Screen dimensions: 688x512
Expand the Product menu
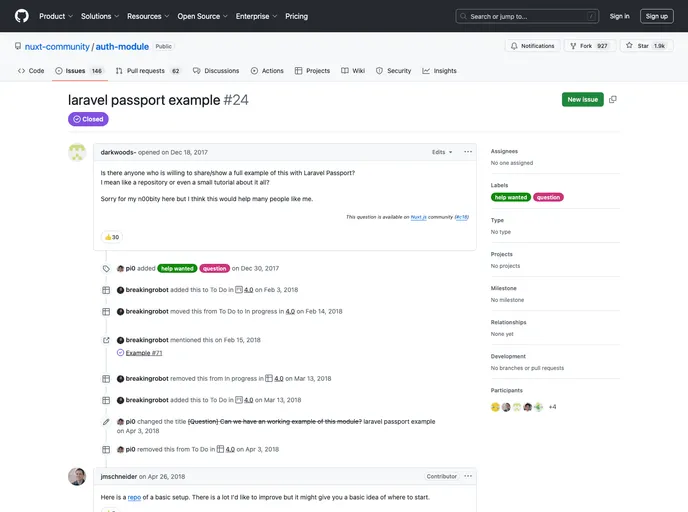click(x=56, y=16)
